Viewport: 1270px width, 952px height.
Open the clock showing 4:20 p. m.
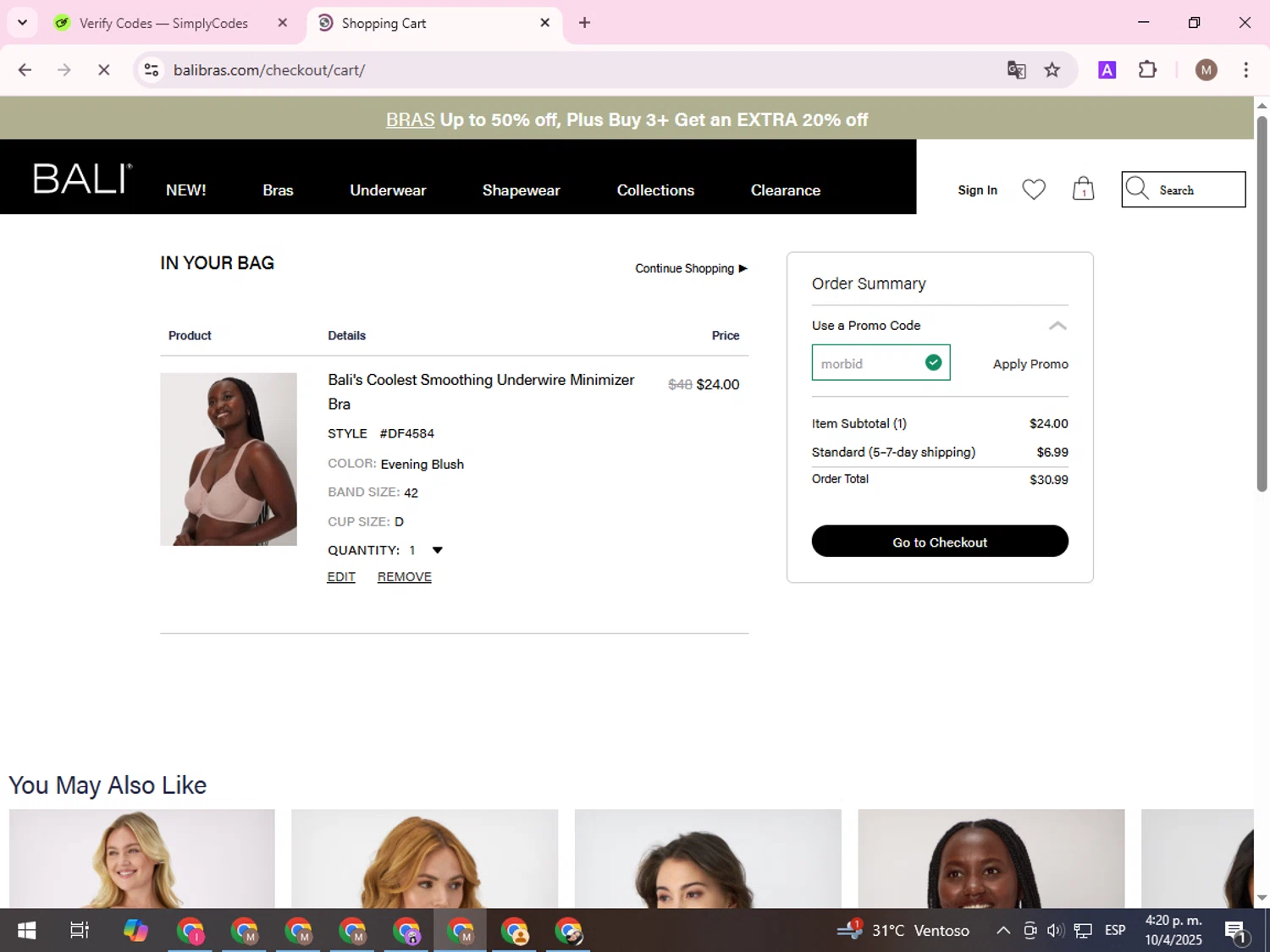click(x=1173, y=931)
